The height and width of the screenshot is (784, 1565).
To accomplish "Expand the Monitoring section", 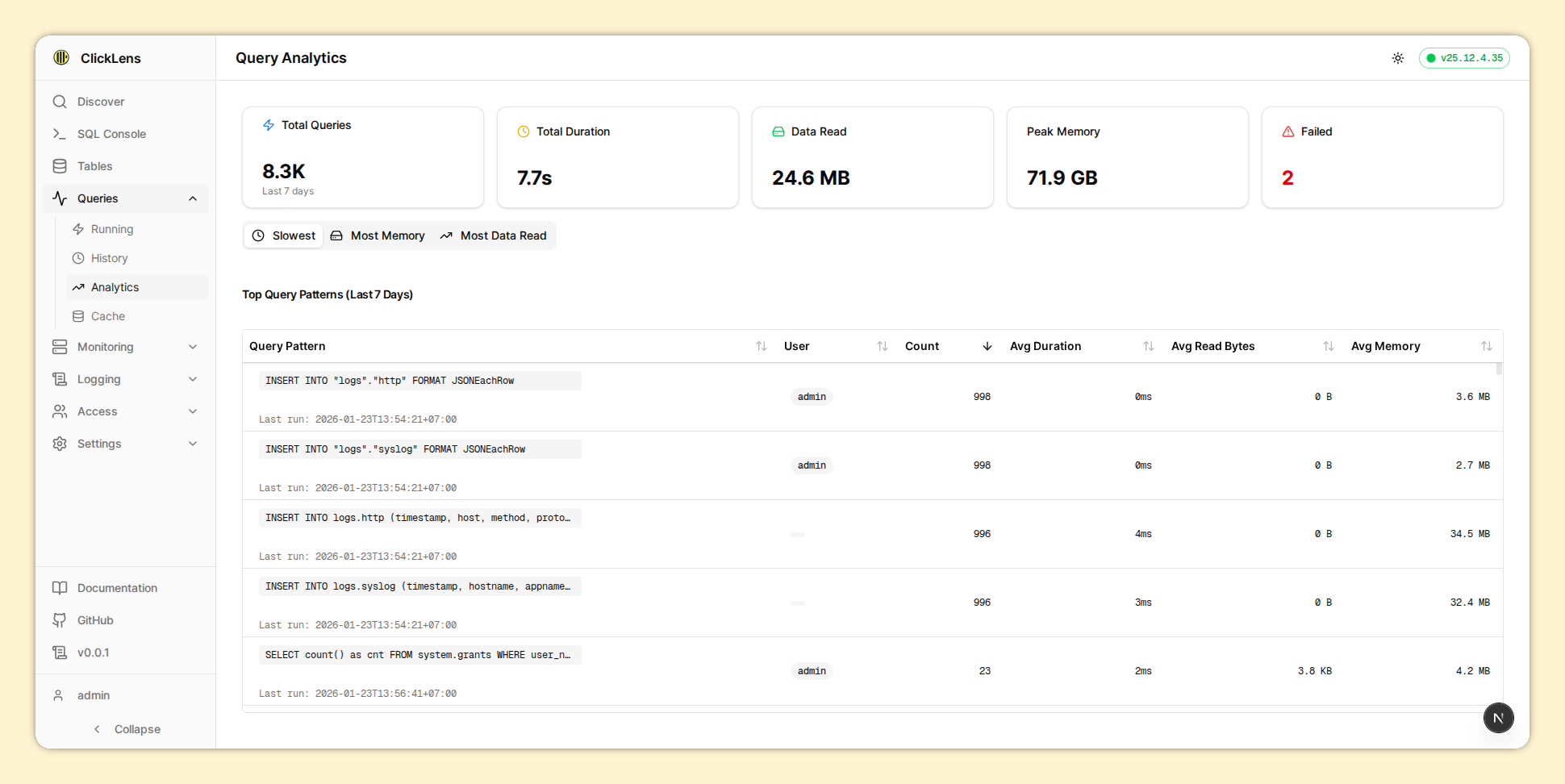I will pos(193,347).
